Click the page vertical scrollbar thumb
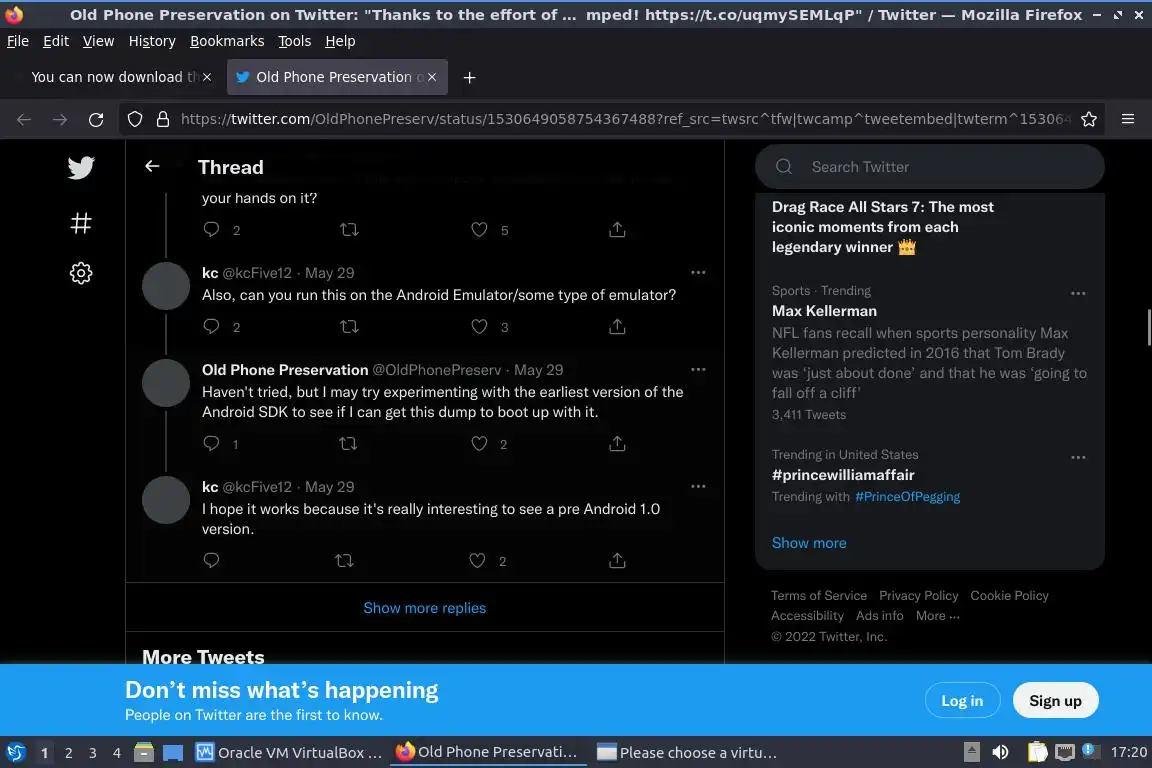Image resolution: width=1152 pixels, height=768 pixels. click(x=1148, y=328)
